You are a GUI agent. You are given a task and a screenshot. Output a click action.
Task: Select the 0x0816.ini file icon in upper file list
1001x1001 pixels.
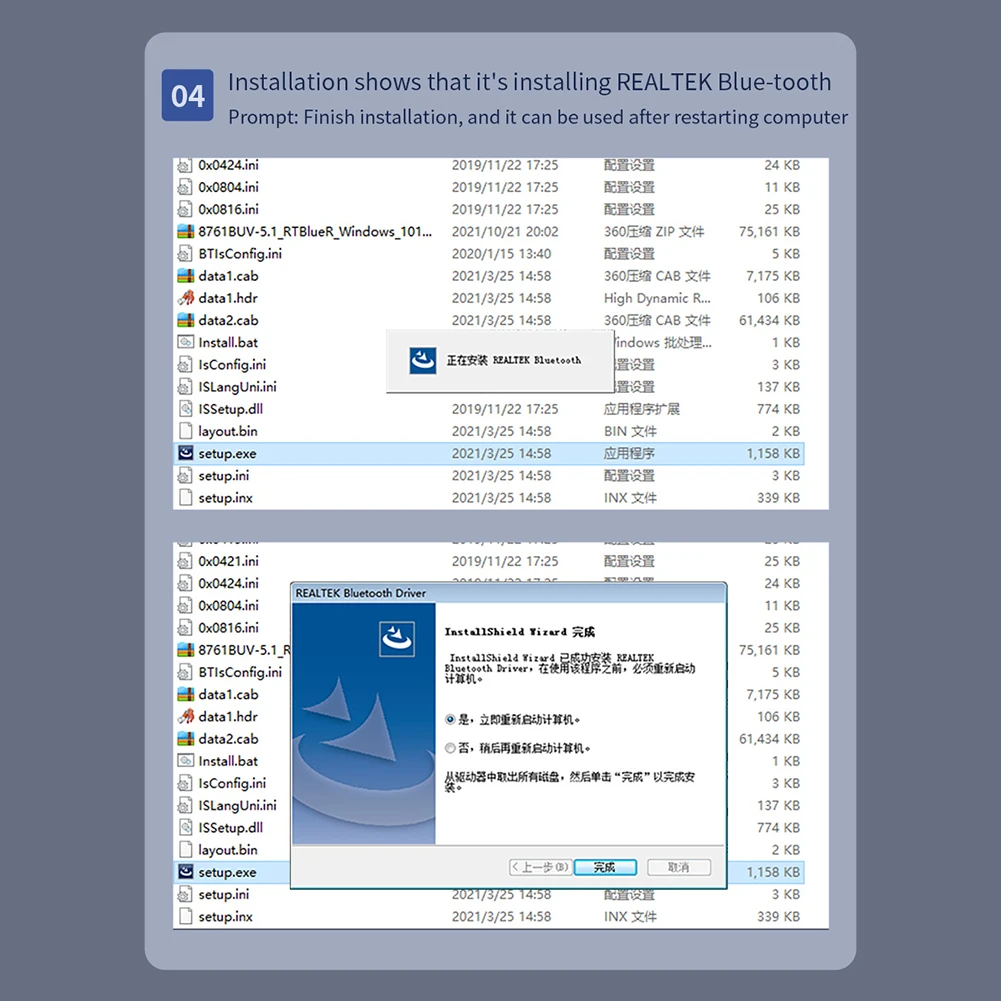pos(185,209)
